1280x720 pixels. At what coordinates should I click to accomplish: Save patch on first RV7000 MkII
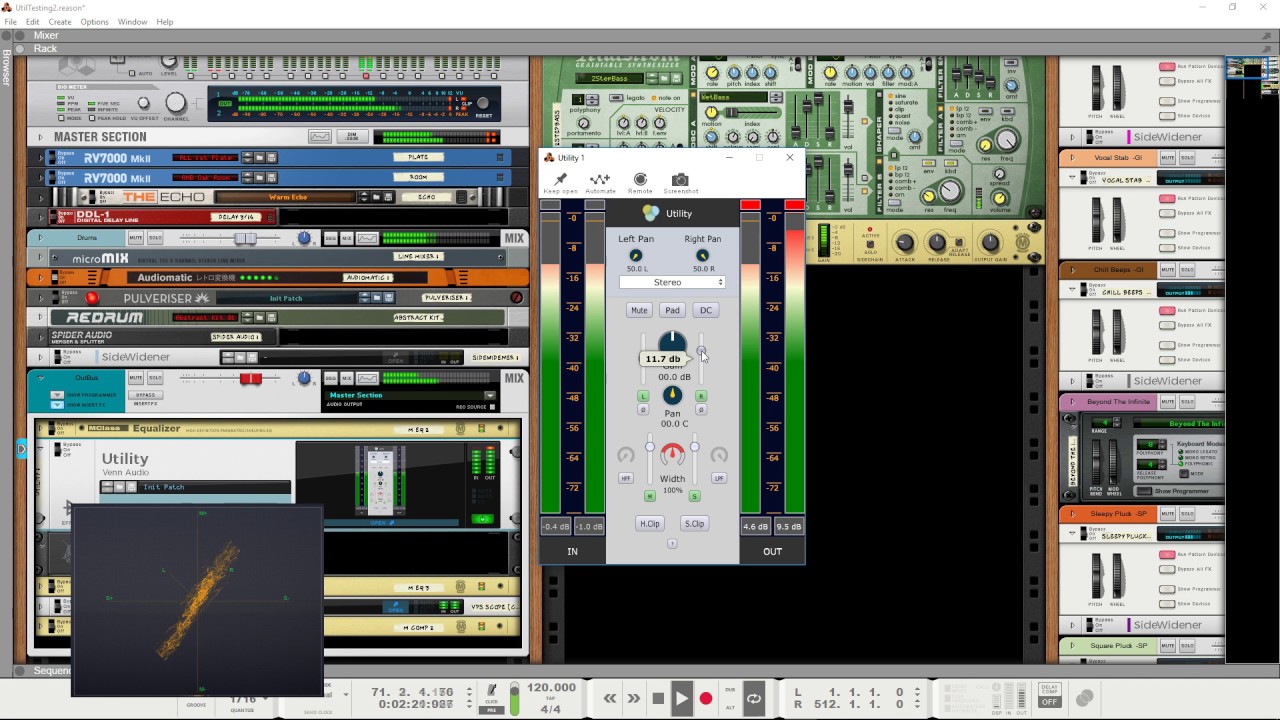pos(270,157)
